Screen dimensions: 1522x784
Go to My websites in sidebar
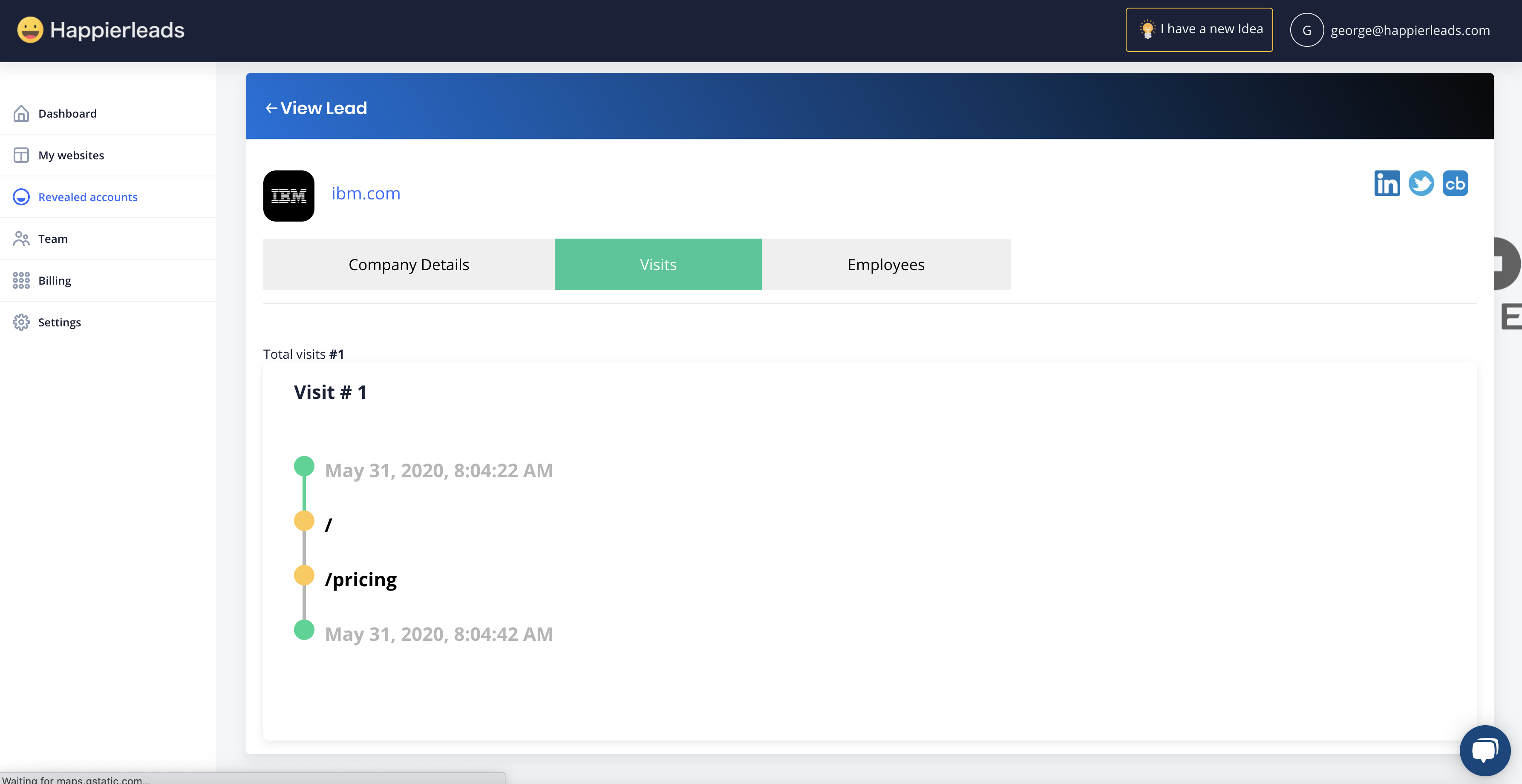click(71, 156)
